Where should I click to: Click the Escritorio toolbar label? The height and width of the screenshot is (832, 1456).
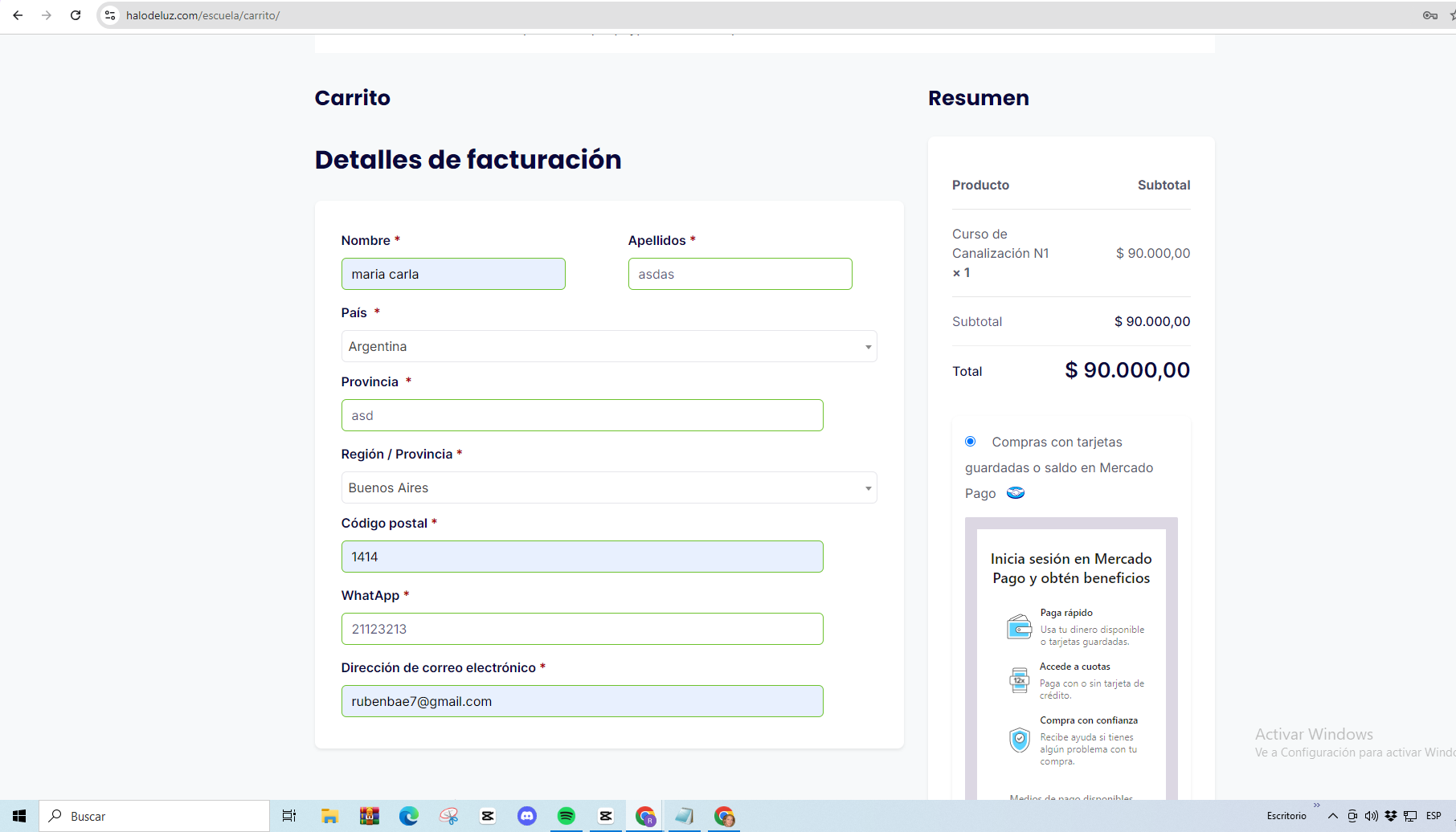pyautogui.click(x=1286, y=816)
